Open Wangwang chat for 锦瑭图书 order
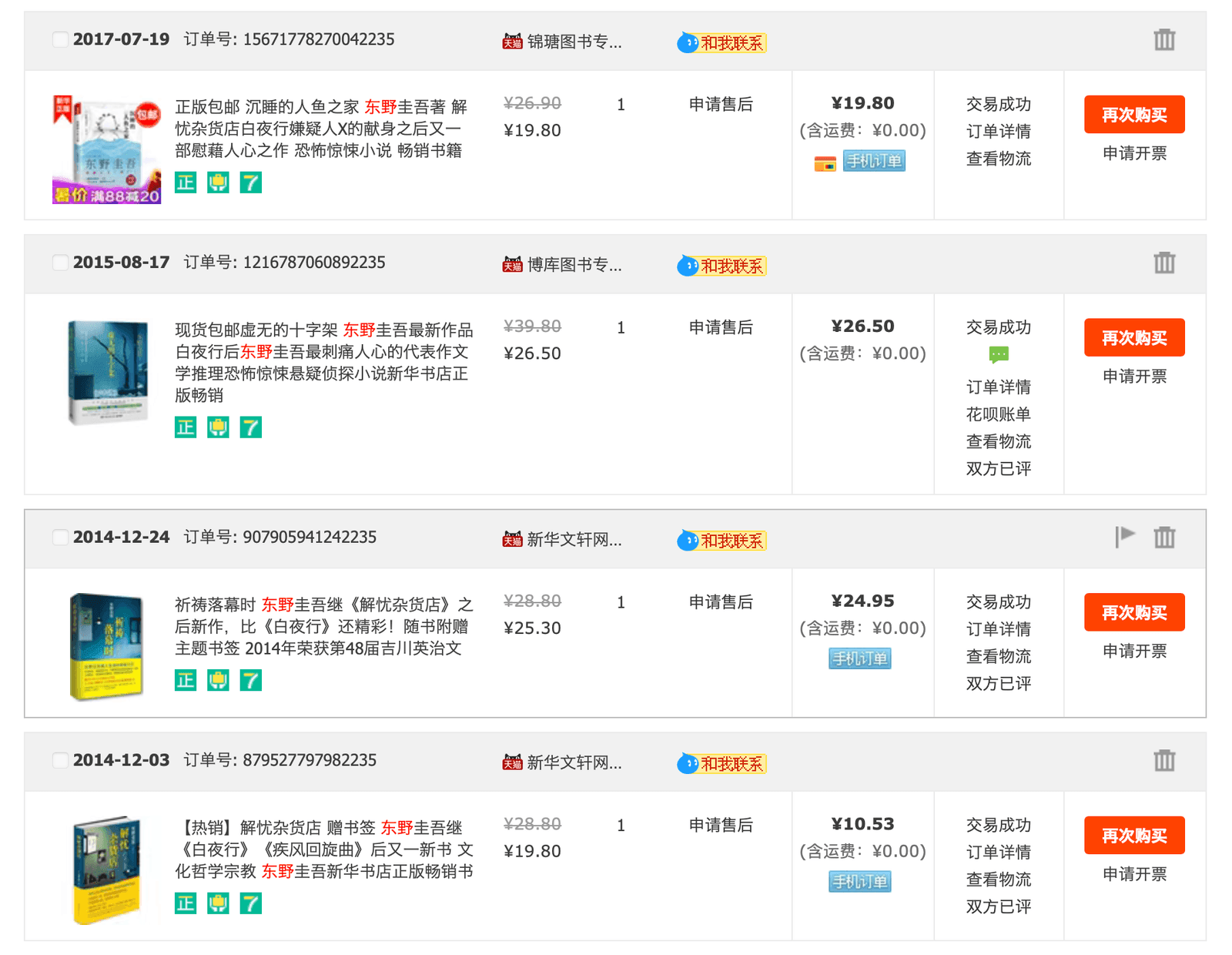The width and height of the screenshot is (1232, 955). click(721, 42)
